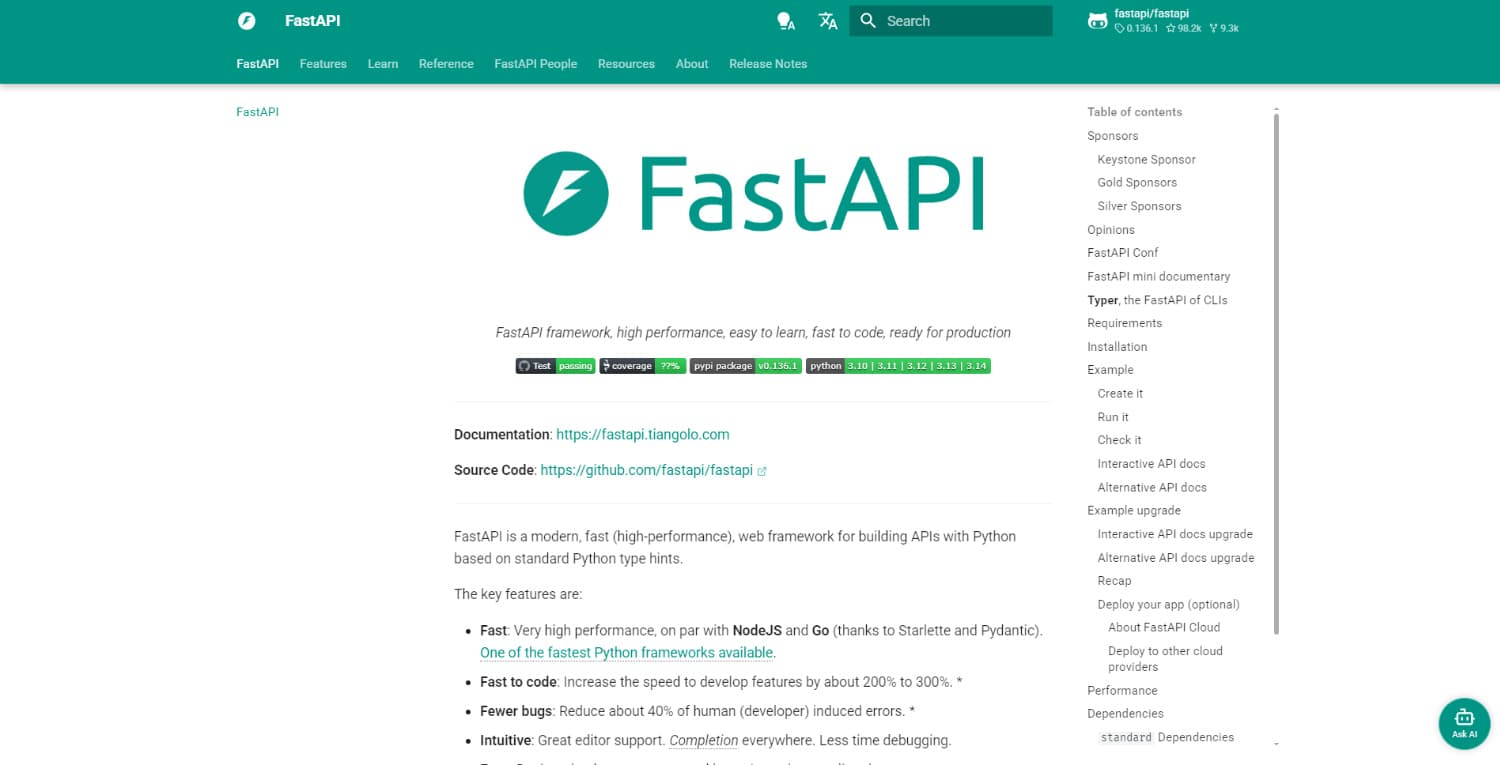This screenshot has width=1500, height=765.
Task: Go to Alternative API docs upgrade entry
Action: (x=1176, y=558)
